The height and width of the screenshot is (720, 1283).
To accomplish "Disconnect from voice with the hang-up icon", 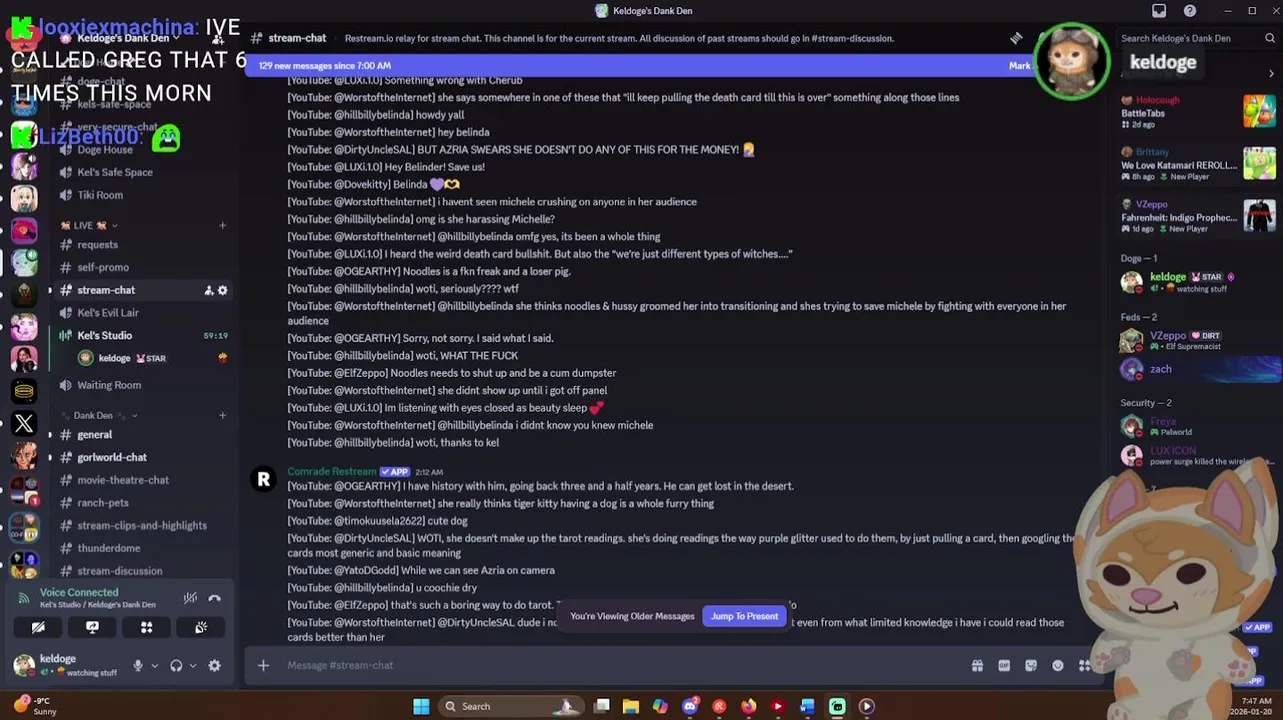I will click(x=214, y=598).
